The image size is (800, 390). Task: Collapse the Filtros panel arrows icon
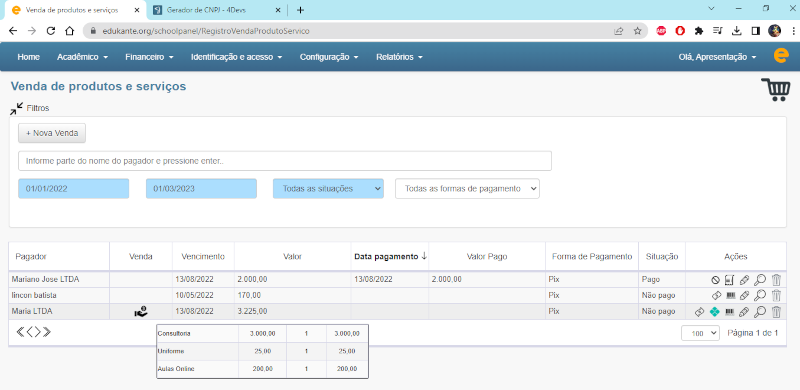point(17,108)
